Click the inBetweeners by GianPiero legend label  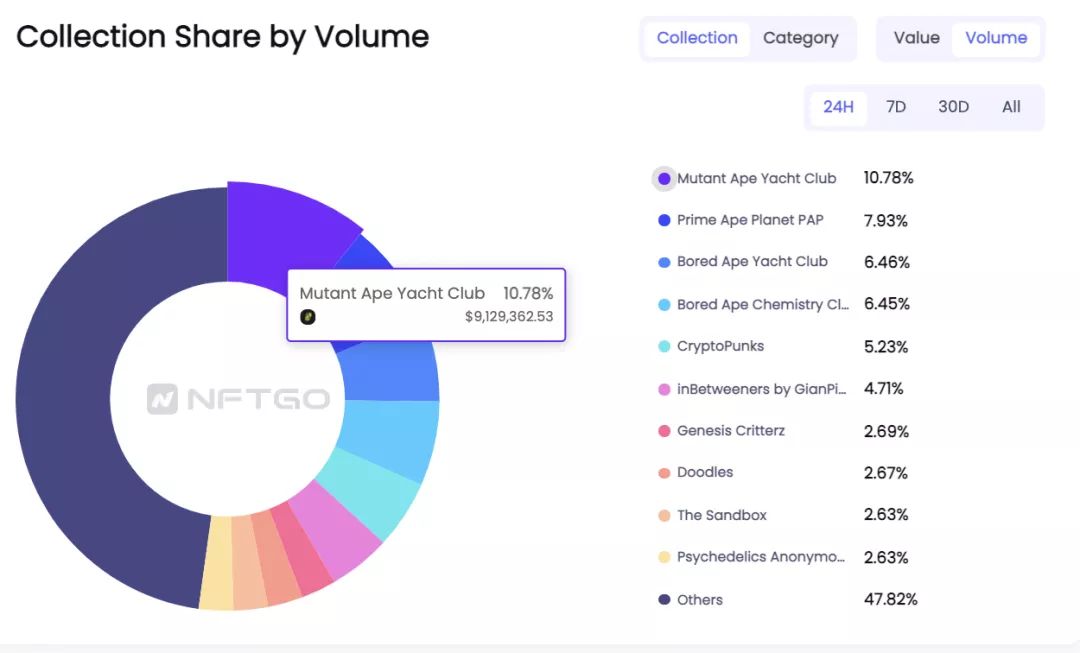coord(761,388)
